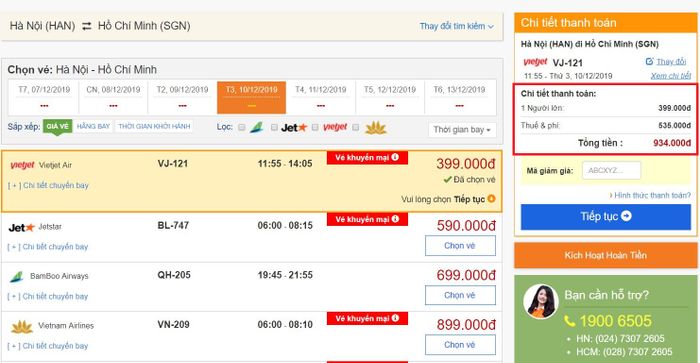Open the Thay đổi flight link

pos(671,62)
